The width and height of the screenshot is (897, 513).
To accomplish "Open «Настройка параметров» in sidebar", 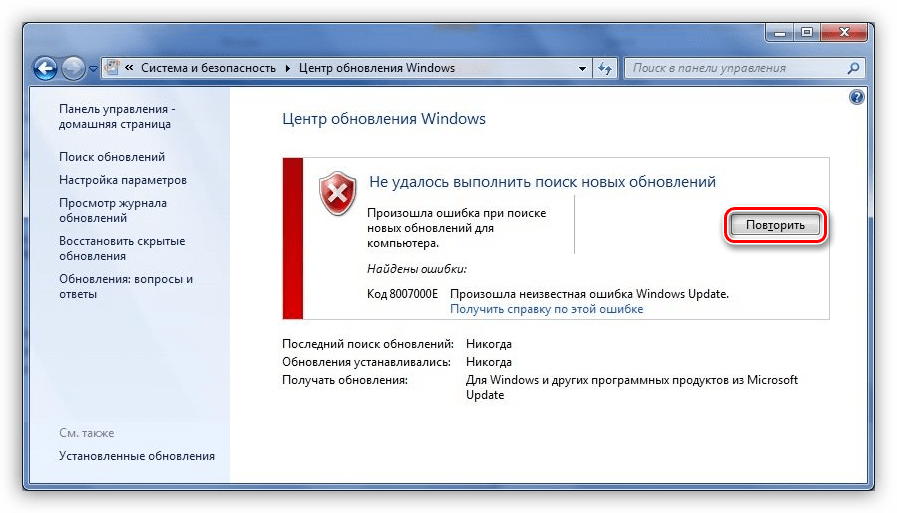I will pyautogui.click(x=122, y=180).
